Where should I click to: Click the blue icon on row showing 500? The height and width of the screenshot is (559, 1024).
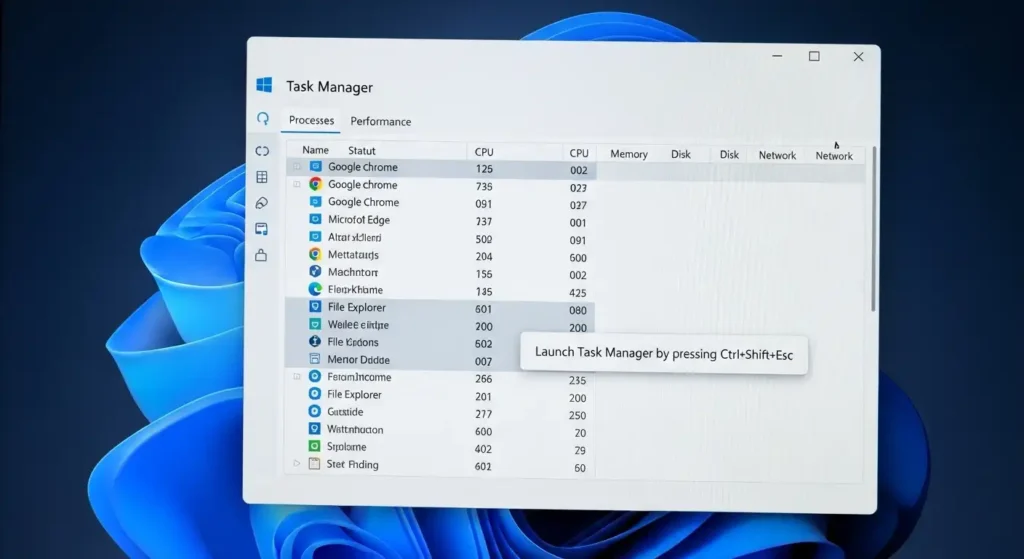pos(315,237)
